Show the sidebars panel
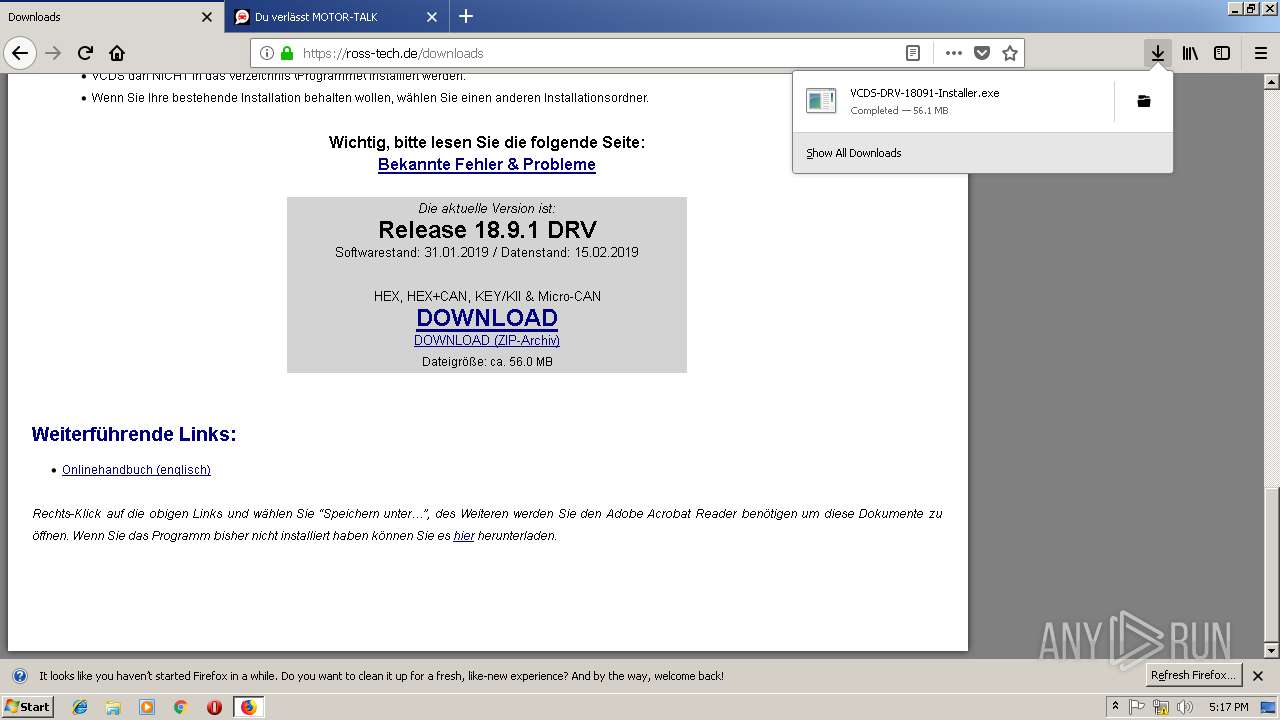The height and width of the screenshot is (720, 1280). pos(1222,53)
